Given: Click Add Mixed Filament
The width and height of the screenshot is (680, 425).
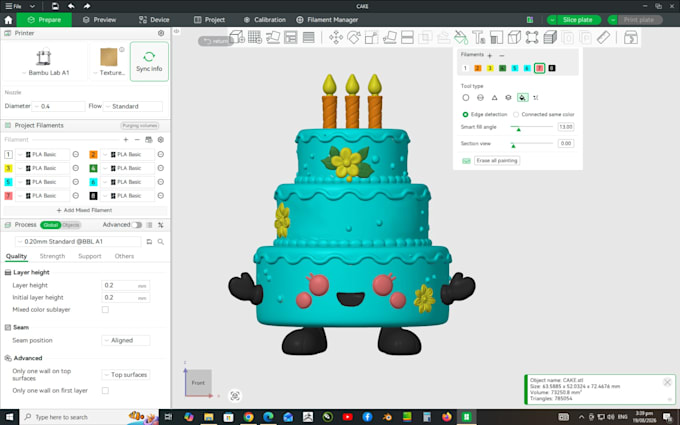Looking at the screenshot, I should (x=84, y=210).
